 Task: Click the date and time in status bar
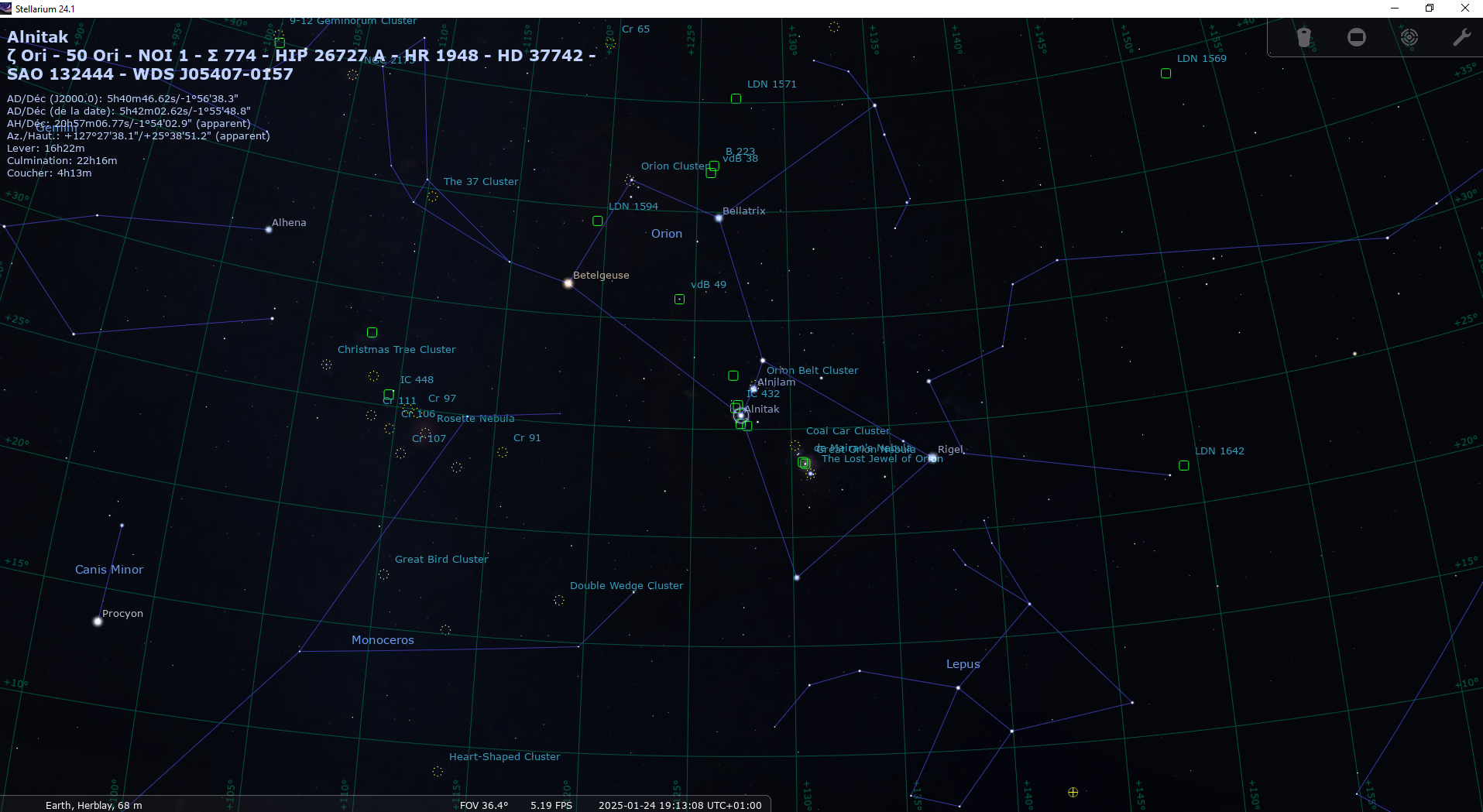point(680,805)
